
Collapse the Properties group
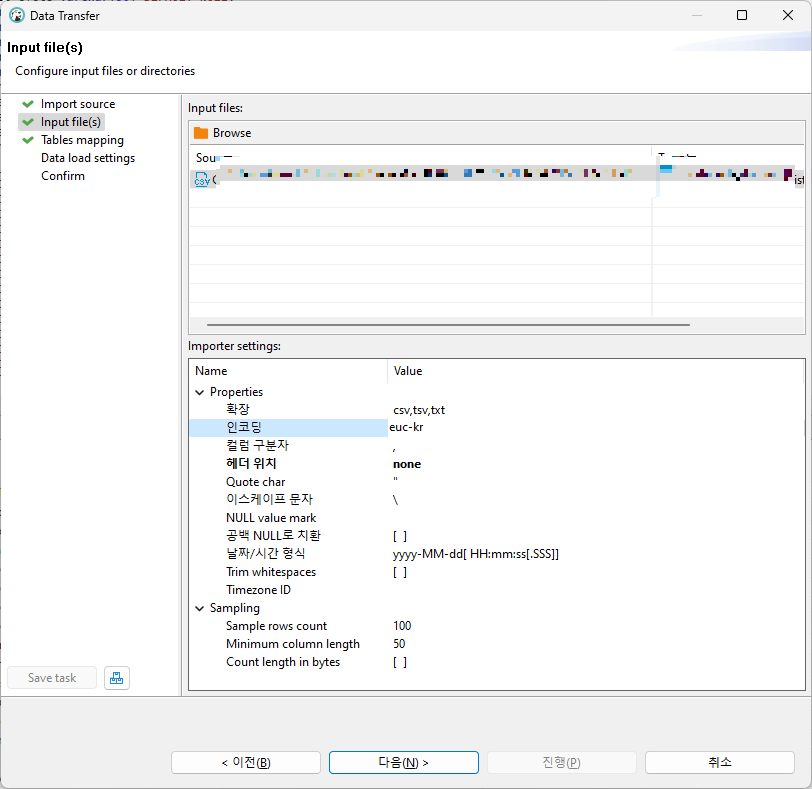point(199,392)
